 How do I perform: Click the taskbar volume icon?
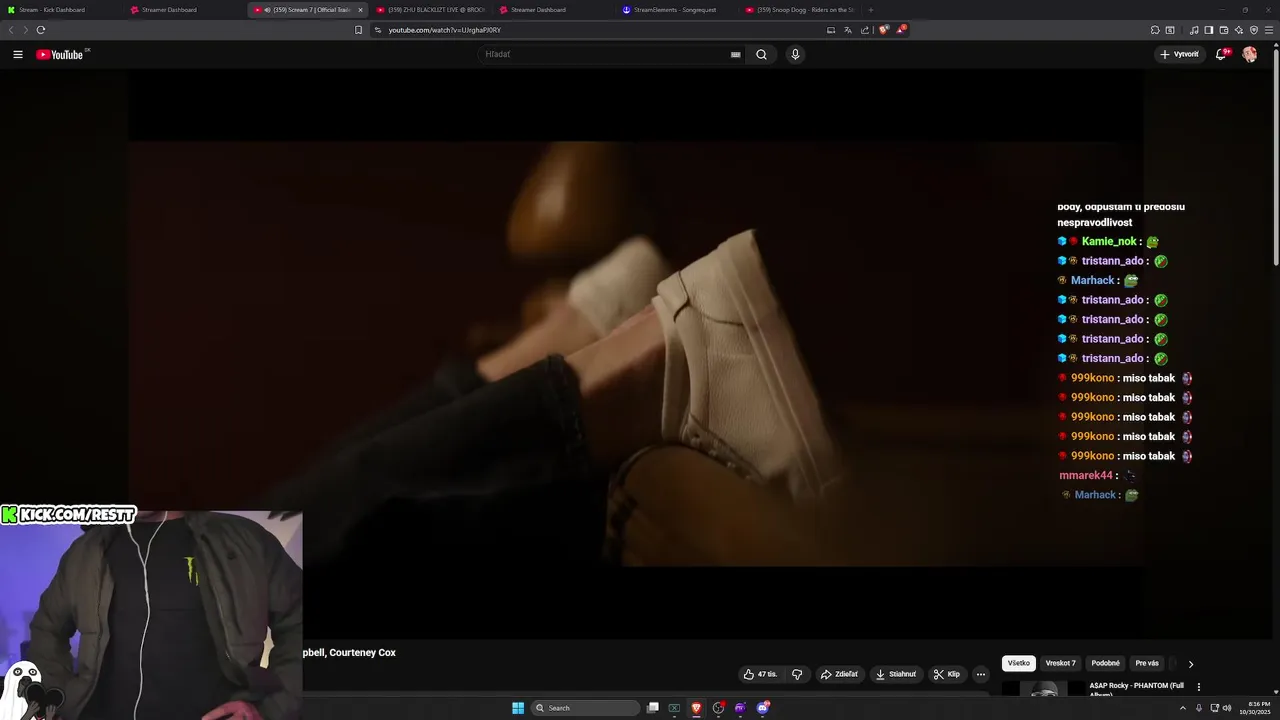1227,708
